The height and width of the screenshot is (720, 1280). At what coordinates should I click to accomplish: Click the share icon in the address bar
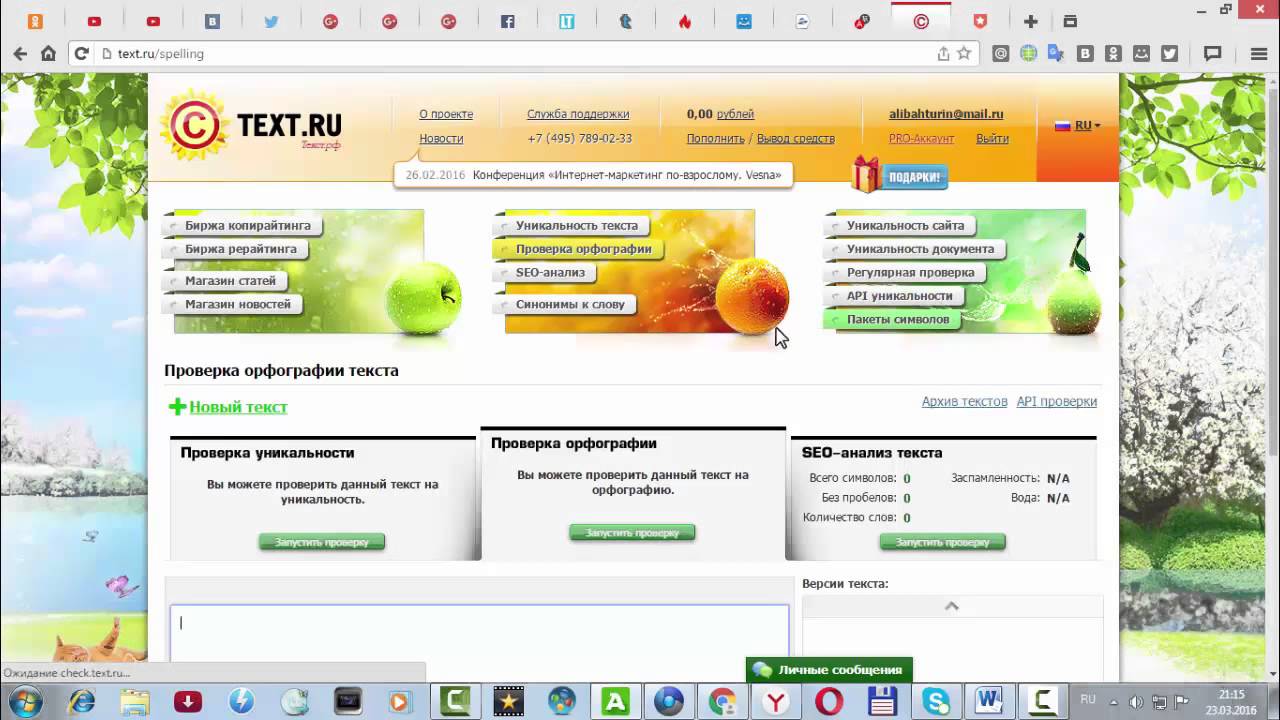[x=943, y=54]
